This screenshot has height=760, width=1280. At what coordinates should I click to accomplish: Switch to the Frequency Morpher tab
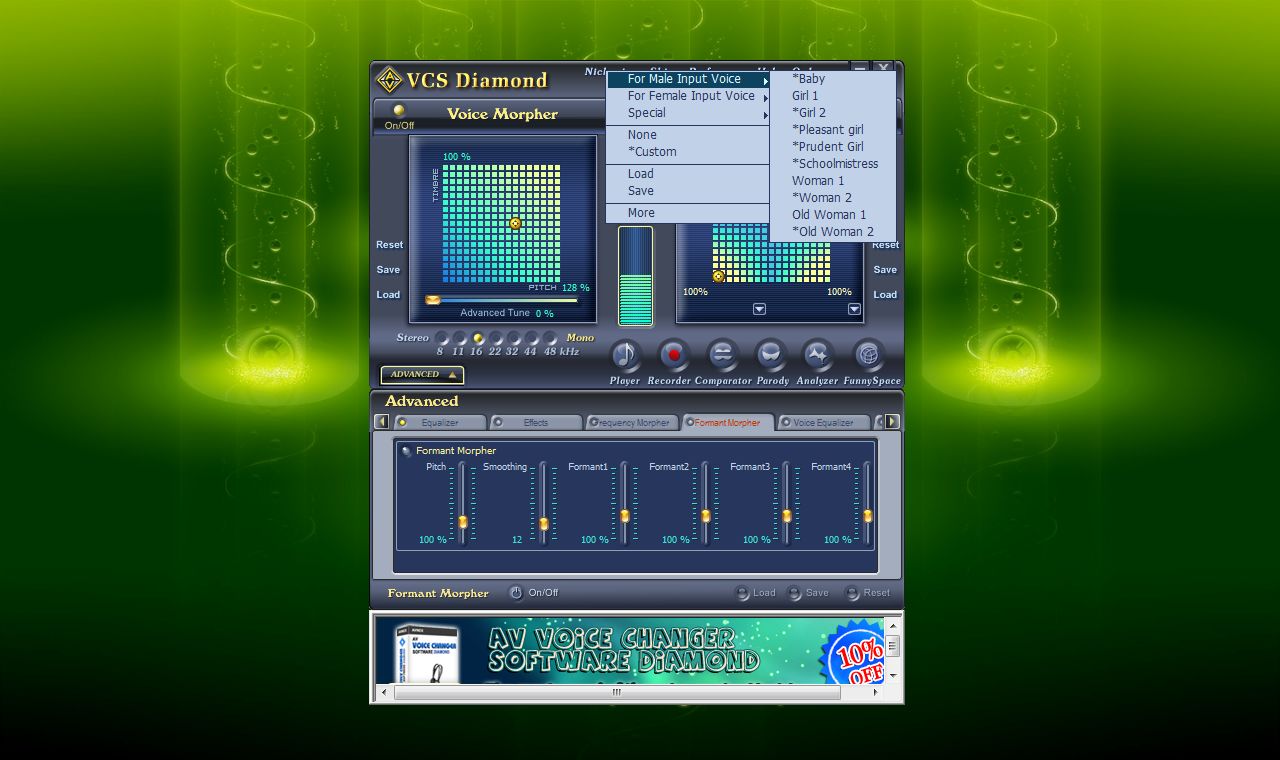point(632,423)
